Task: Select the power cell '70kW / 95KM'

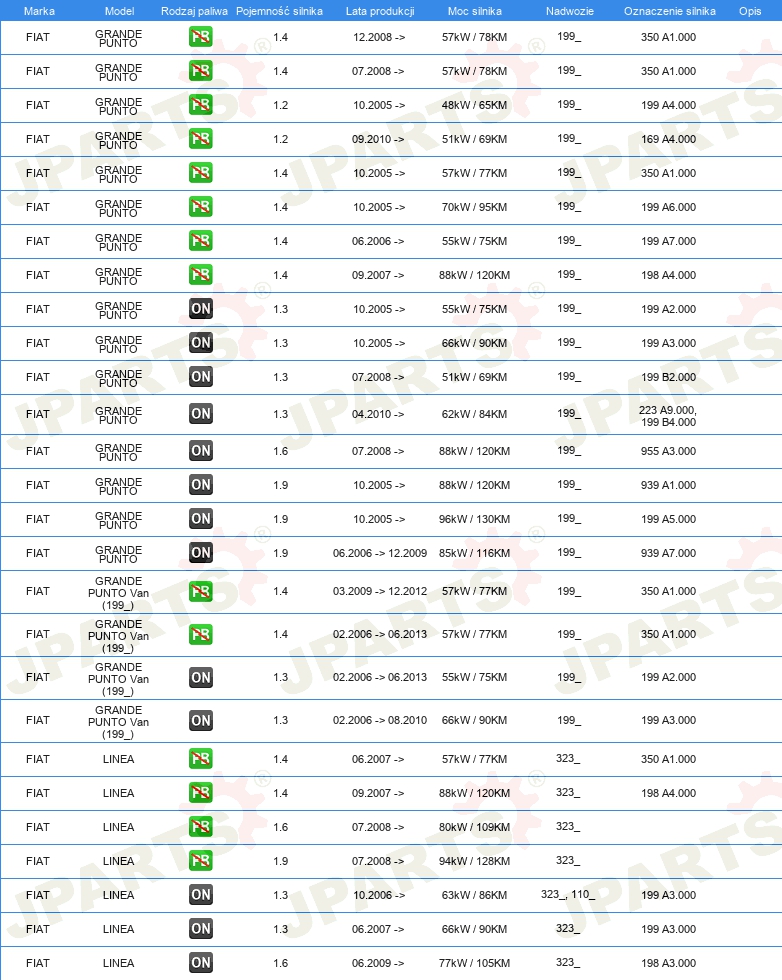Action: point(474,207)
